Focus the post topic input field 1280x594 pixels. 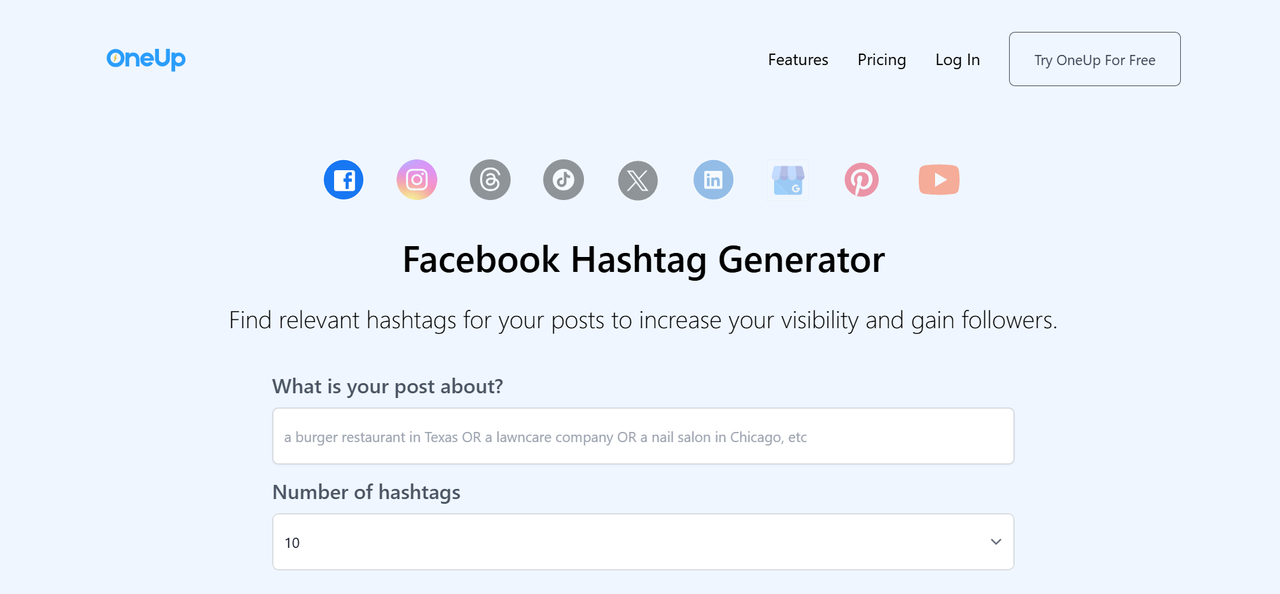point(643,436)
